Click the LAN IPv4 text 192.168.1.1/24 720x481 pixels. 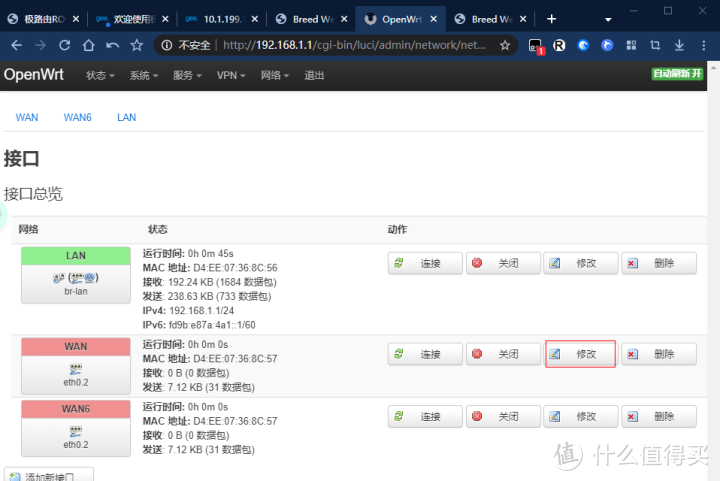202,311
